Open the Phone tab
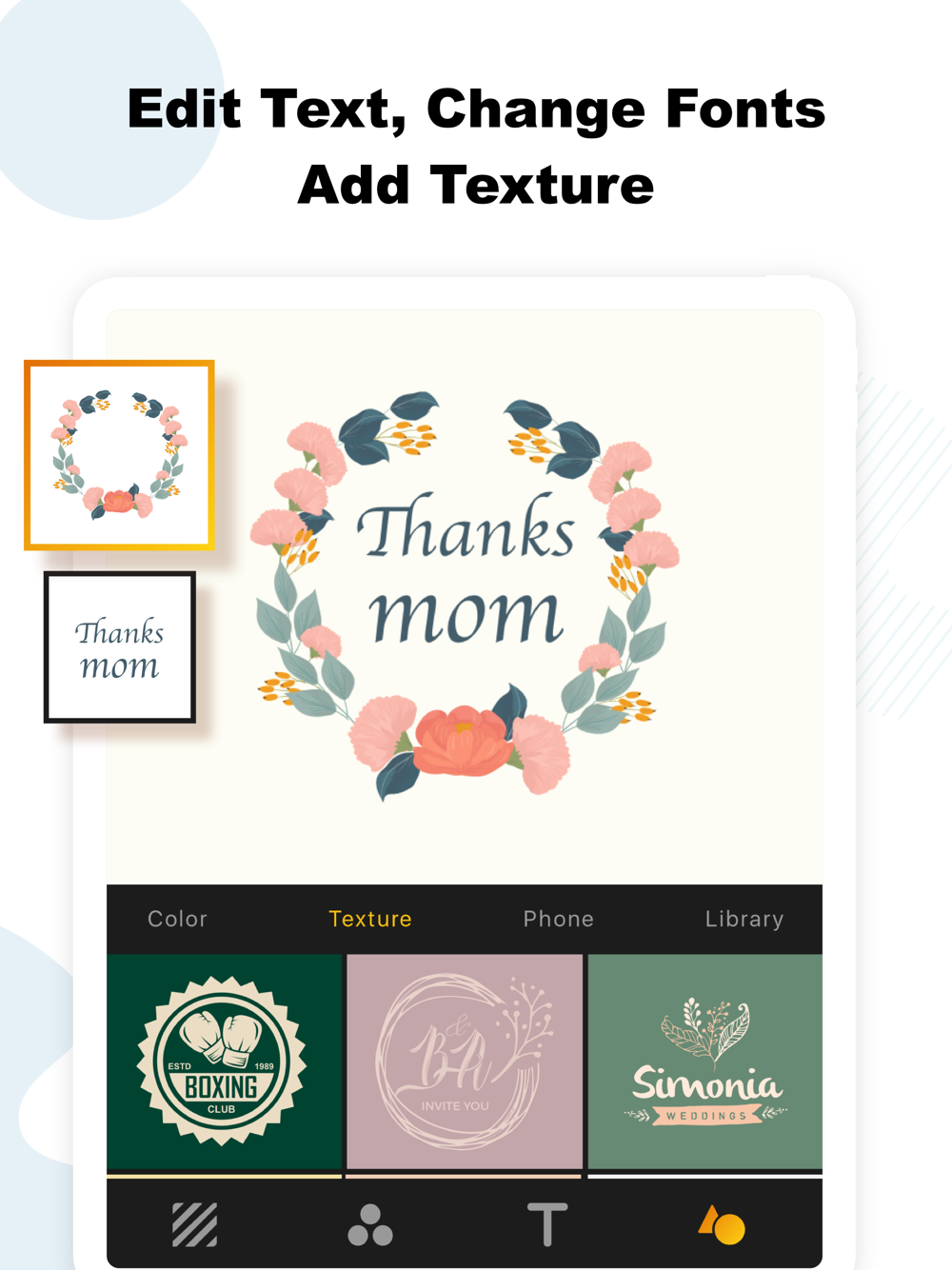Image resolution: width=952 pixels, height=1270 pixels. [559, 919]
